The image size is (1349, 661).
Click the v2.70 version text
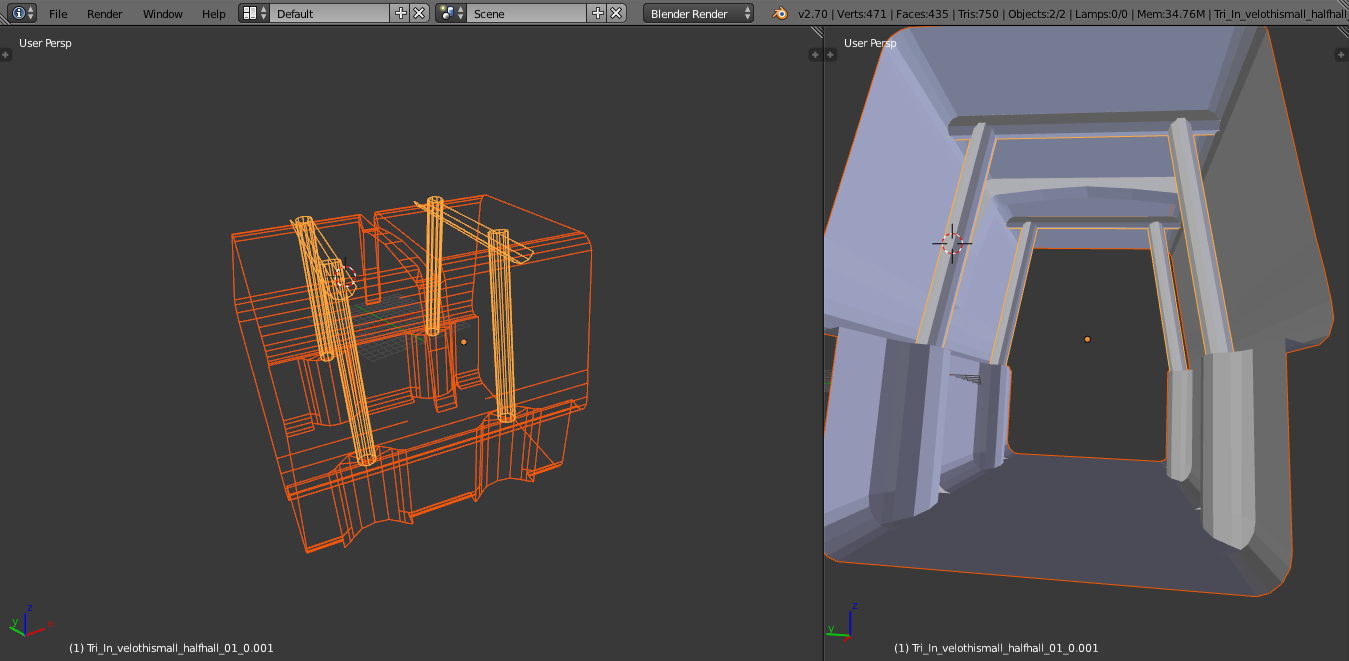(x=812, y=14)
